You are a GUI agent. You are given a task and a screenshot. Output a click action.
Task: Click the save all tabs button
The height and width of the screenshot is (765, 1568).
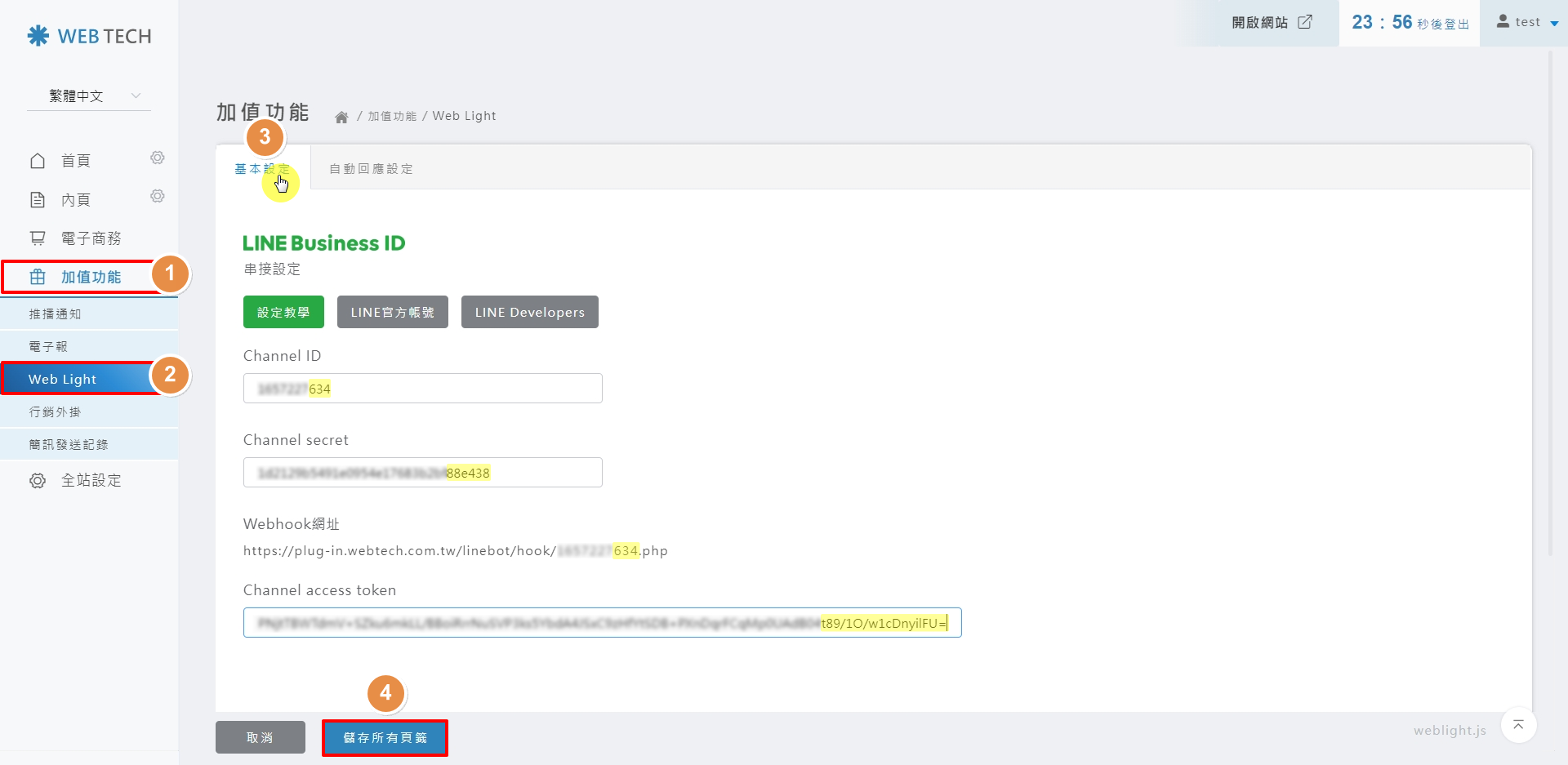(x=385, y=738)
